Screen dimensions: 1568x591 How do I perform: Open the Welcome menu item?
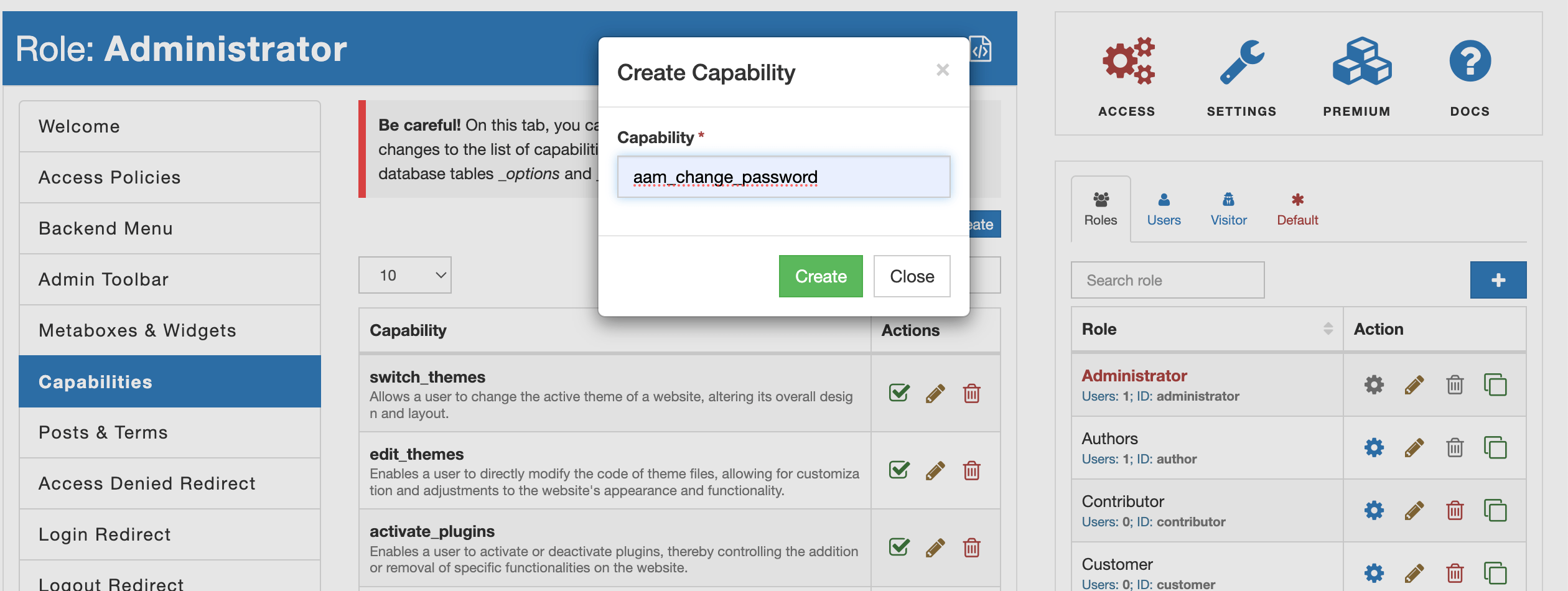tap(170, 126)
